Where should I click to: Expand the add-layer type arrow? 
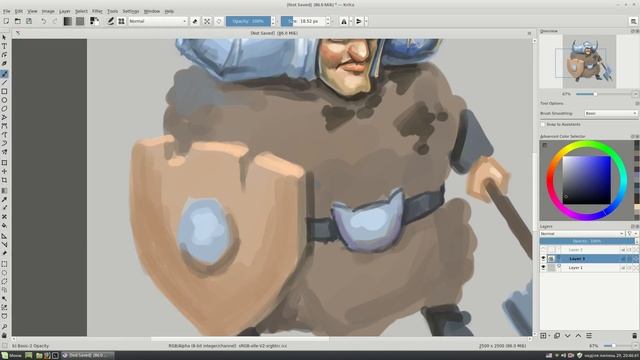[x=549, y=336]
